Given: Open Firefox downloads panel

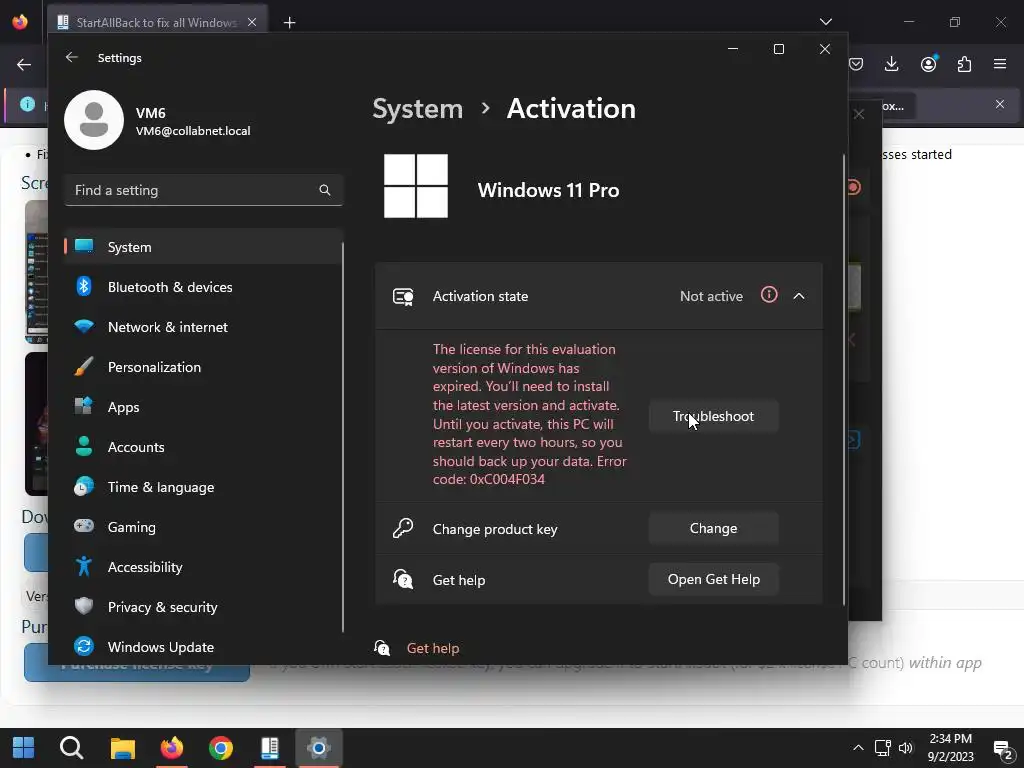Looking at the screenshot, I should point(891,64).
